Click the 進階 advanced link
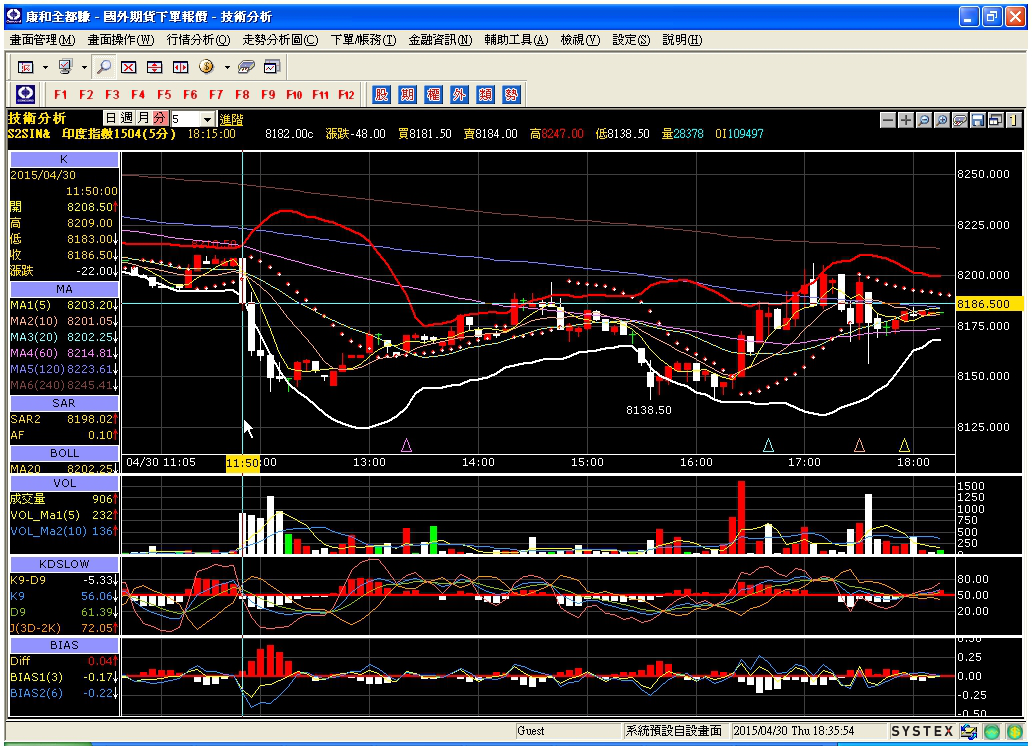Image resolution: width=1032 pixels, height=746 pixels. 231,119
